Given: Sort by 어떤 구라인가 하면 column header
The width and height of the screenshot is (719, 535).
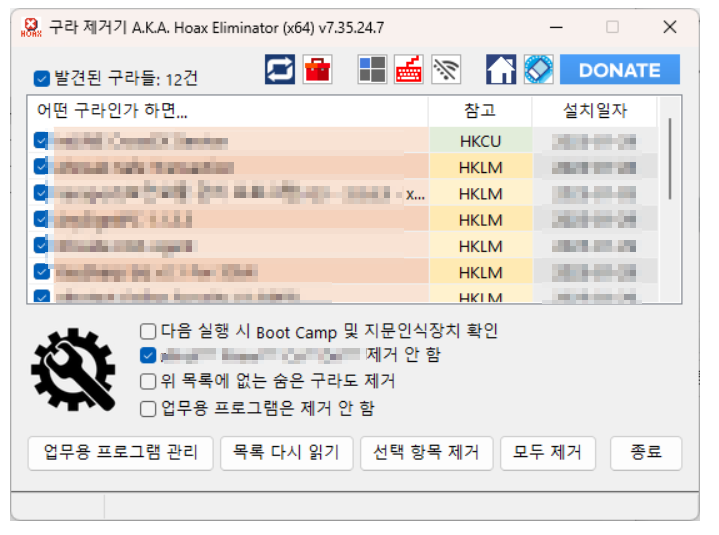Looking at the screenshot, I should click(x=228, y=111).
